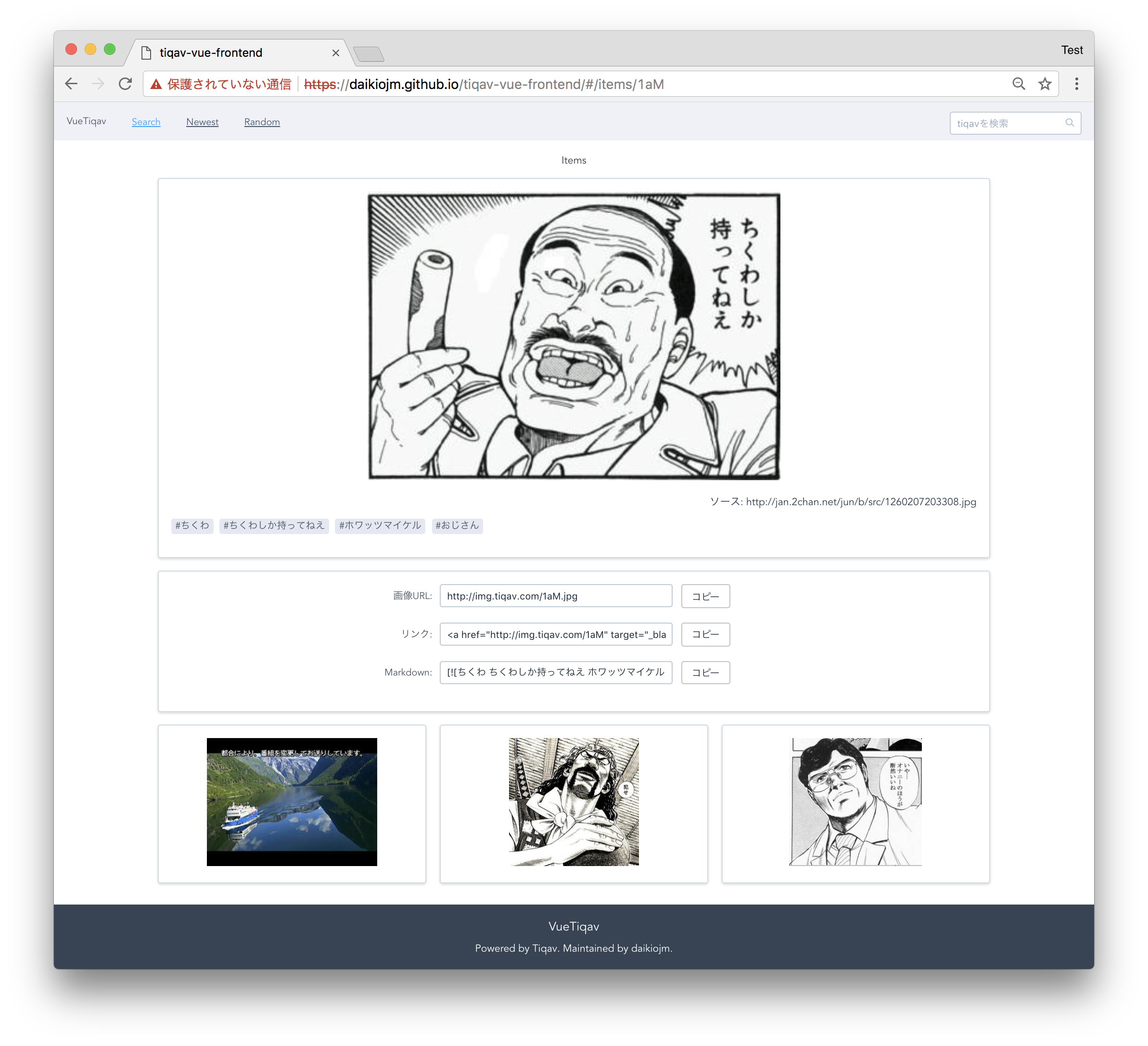This screenshot has width=1148, height=1046.
Task: Click the Markdown text field
Action: click(556, 672)
